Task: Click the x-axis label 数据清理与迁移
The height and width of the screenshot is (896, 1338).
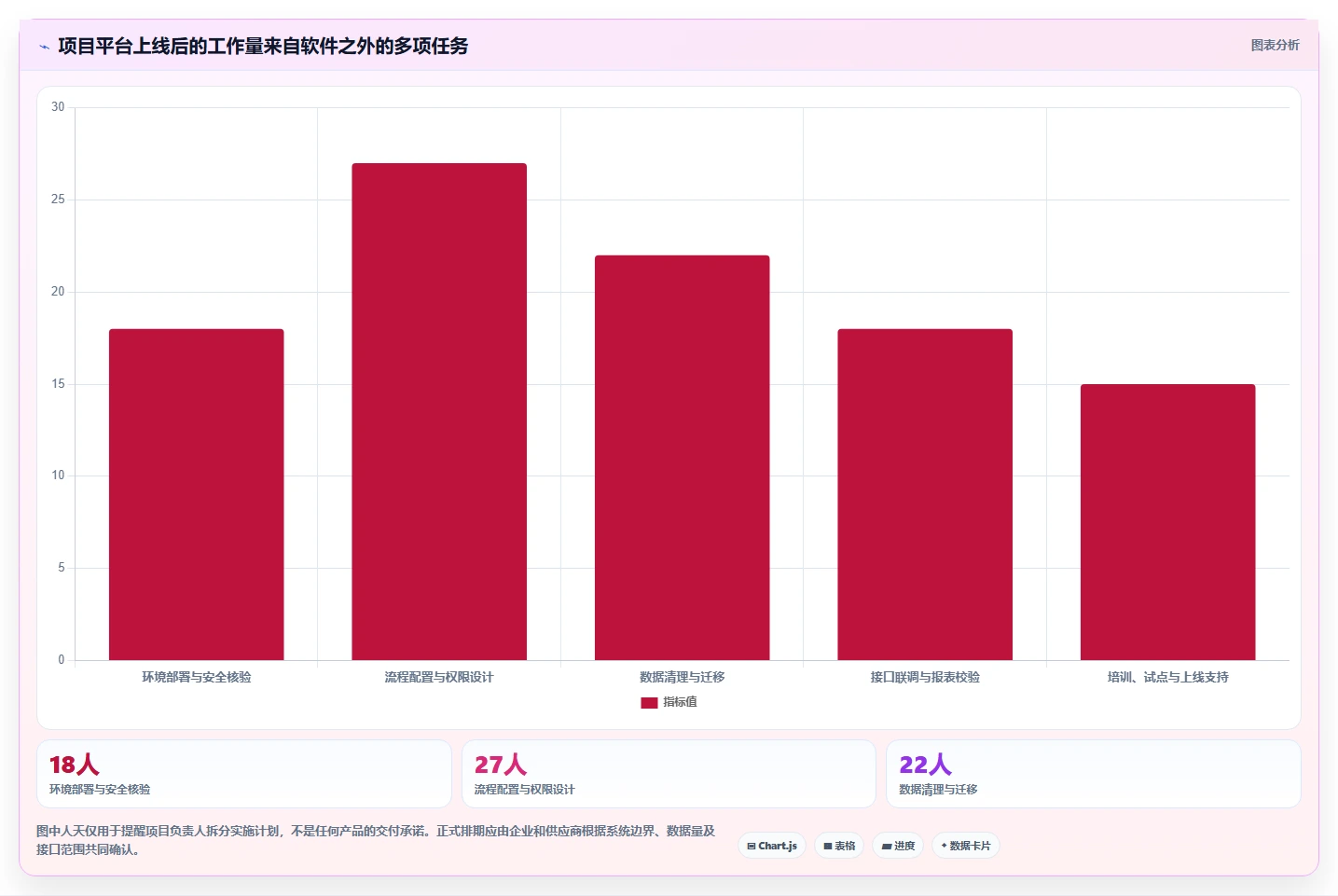Action: [x=683, y=677]
